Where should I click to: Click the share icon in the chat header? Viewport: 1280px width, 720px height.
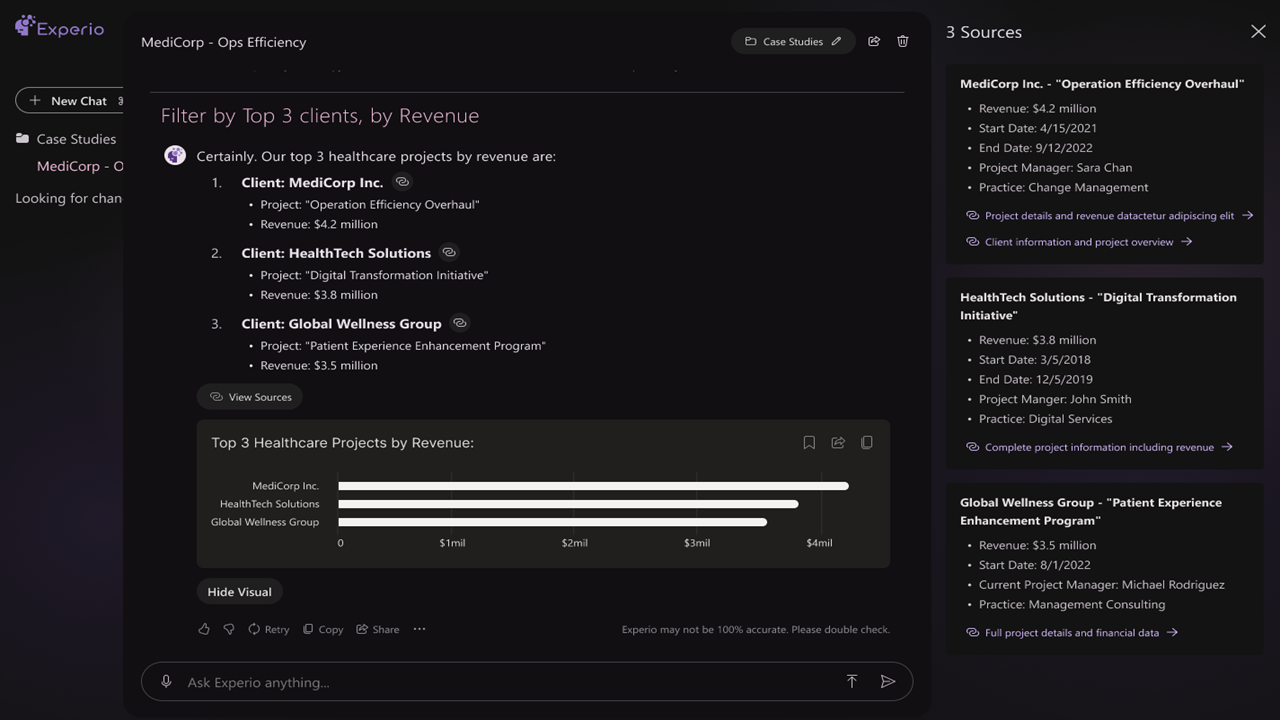point(874,41)
